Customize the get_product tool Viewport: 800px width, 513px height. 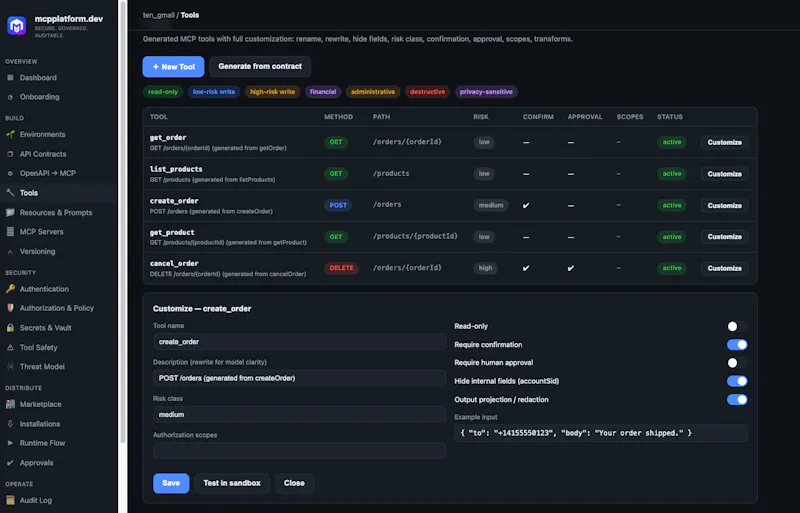click(724, 237)
